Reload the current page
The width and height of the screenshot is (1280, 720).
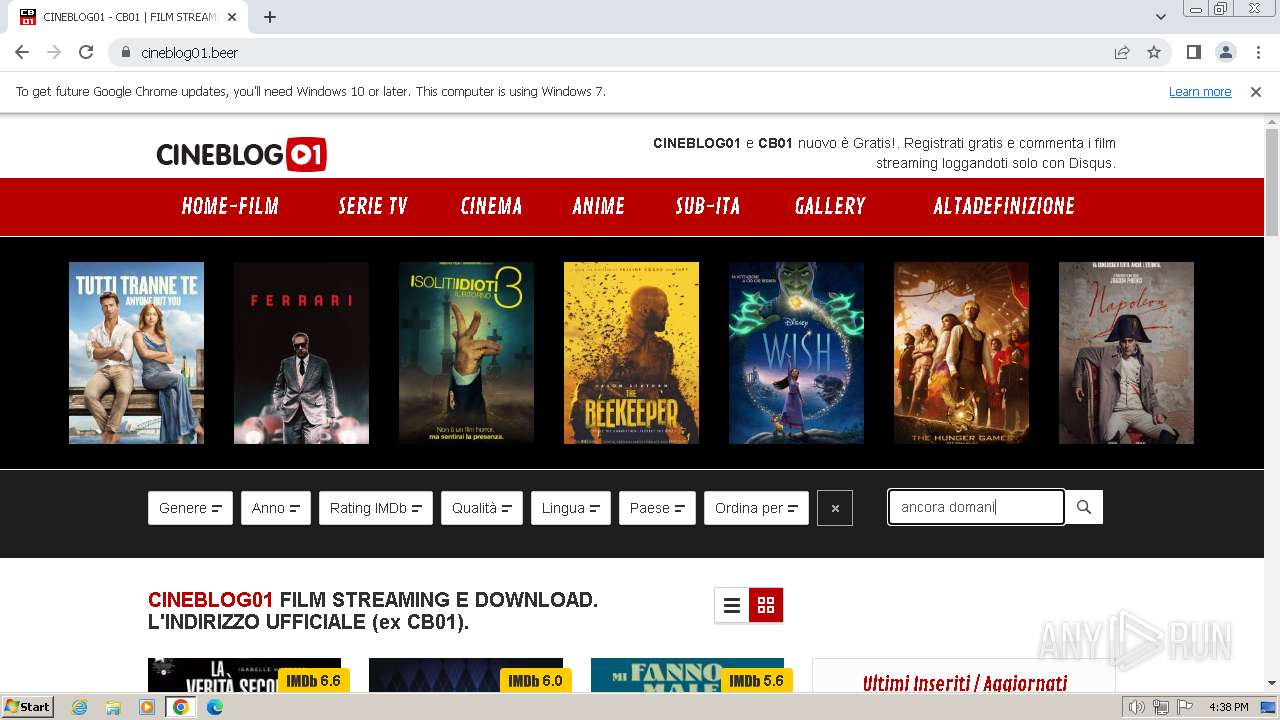[86, 52]
